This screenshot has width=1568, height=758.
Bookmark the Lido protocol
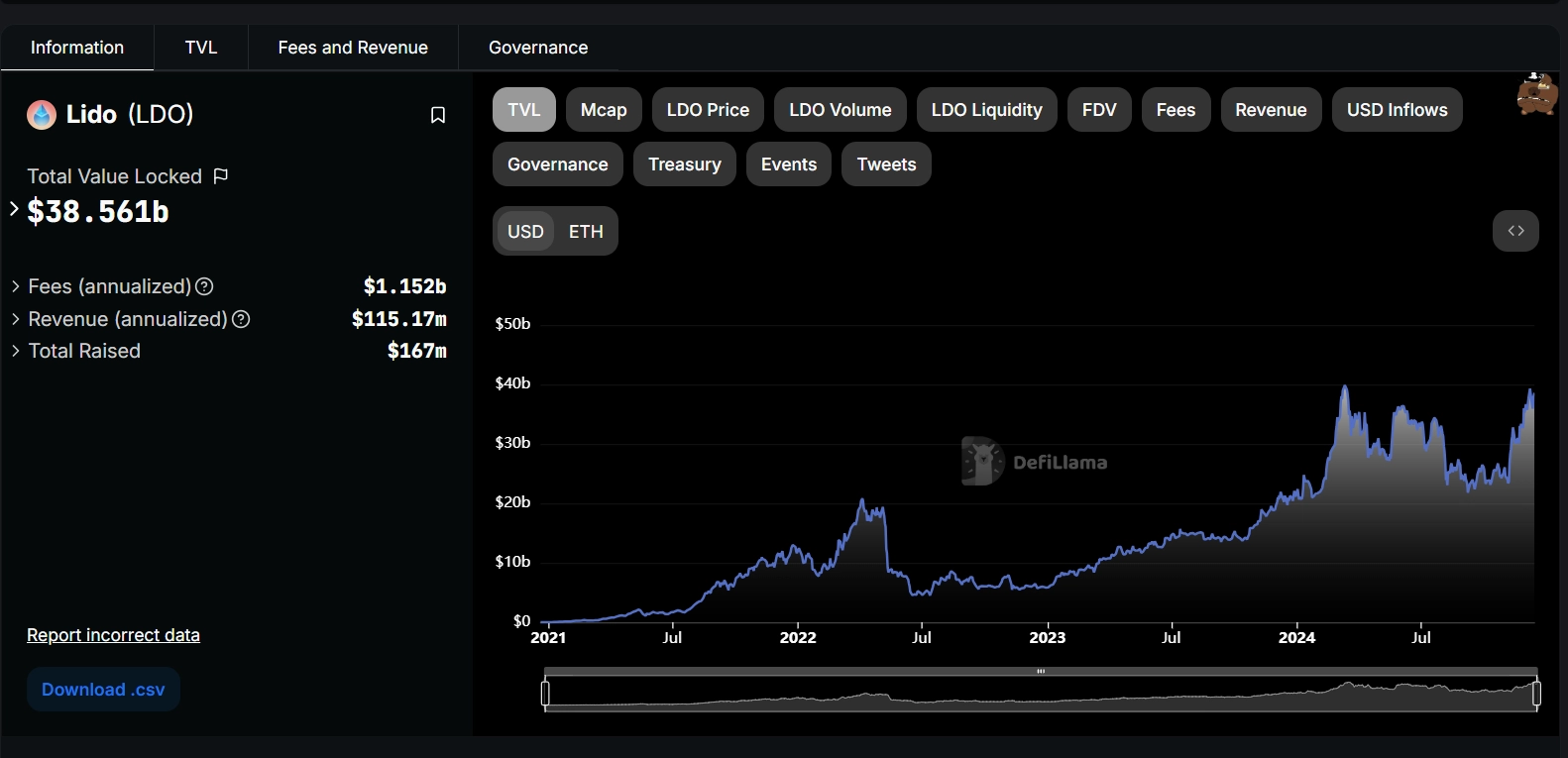tap(438, 115)
